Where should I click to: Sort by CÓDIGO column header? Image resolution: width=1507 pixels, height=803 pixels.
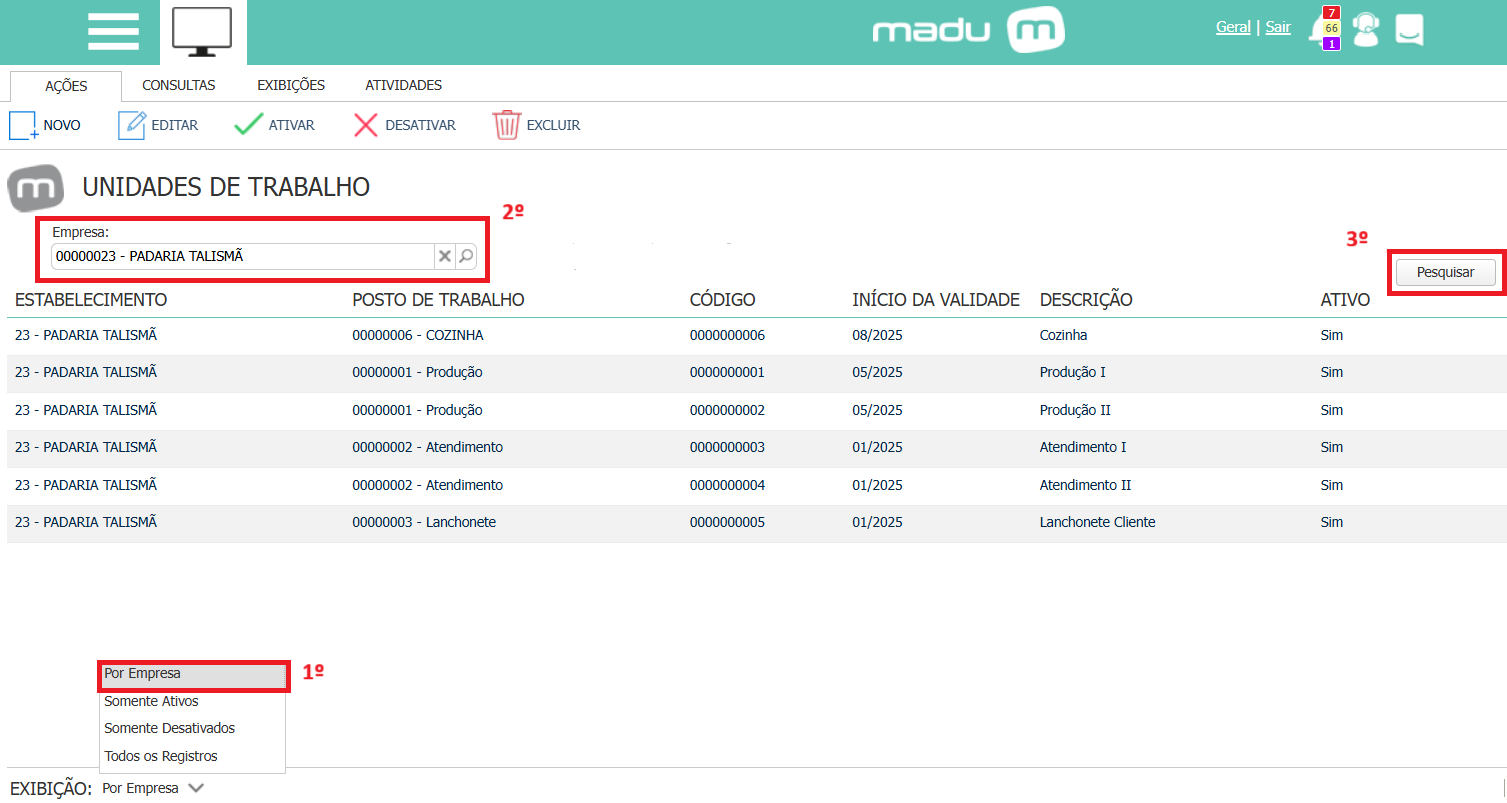click(x=723, y=300)
